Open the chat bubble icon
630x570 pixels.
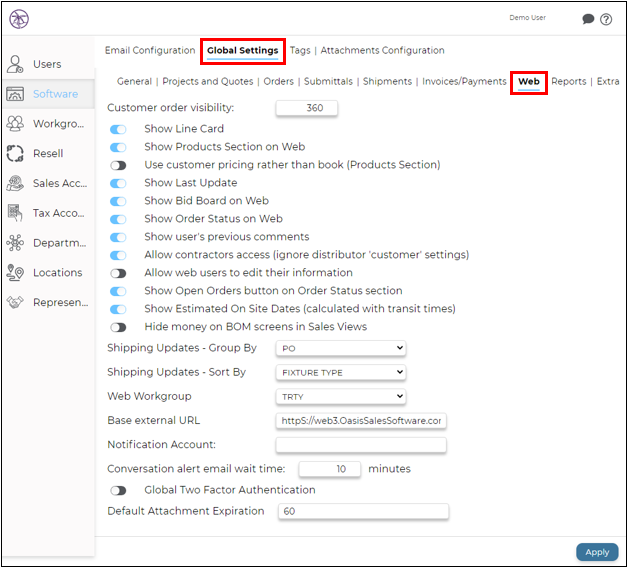588,19
